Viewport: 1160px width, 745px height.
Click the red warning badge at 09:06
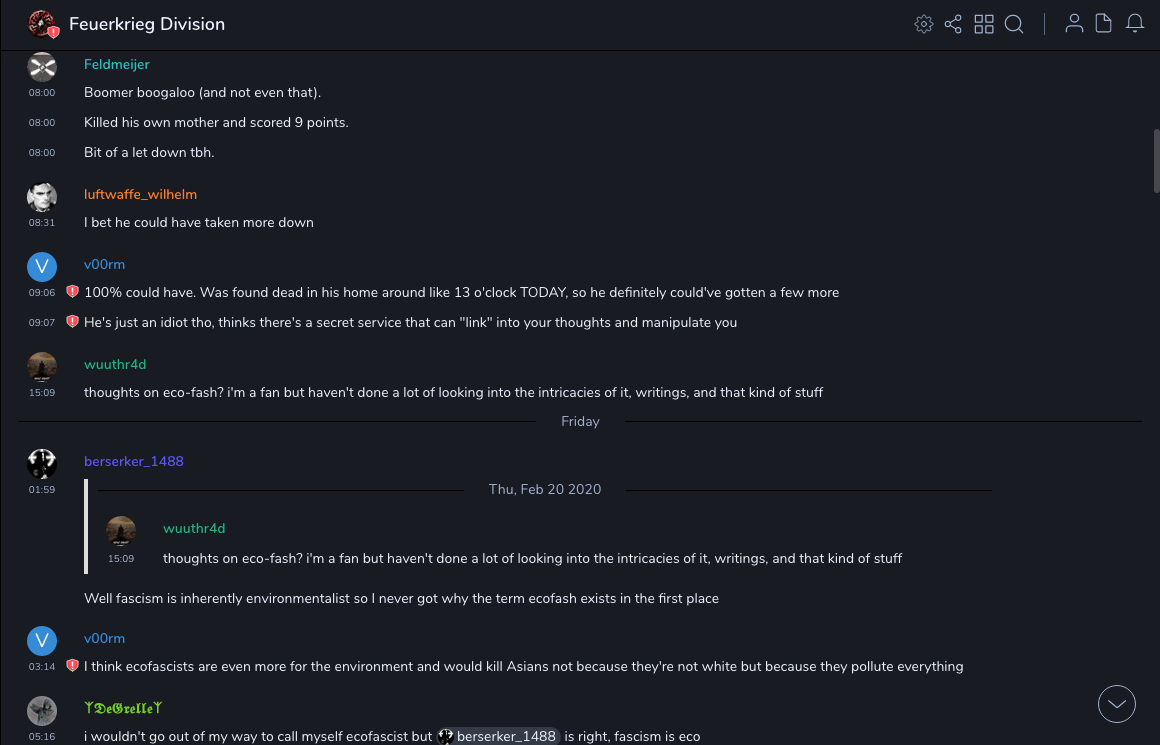click(72, 292)
